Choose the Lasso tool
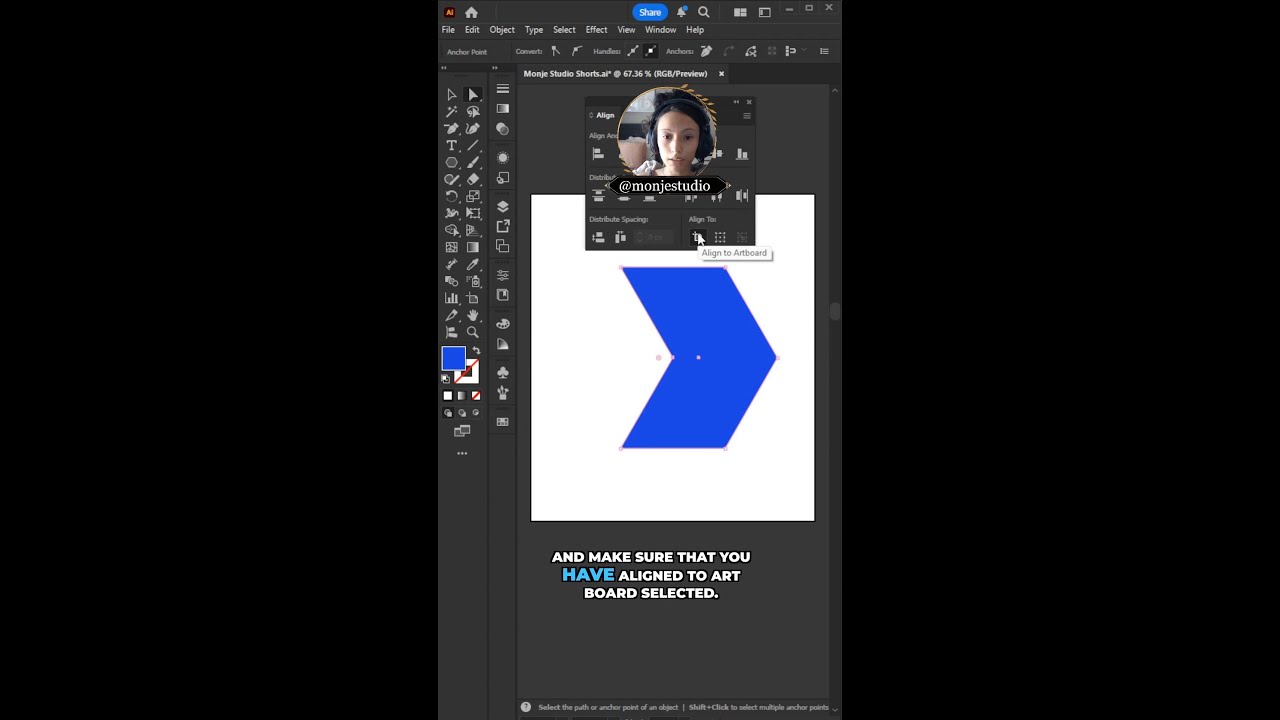Image resolution: width=1280 pixels, height=720 pixels. (x=473, y=112)
